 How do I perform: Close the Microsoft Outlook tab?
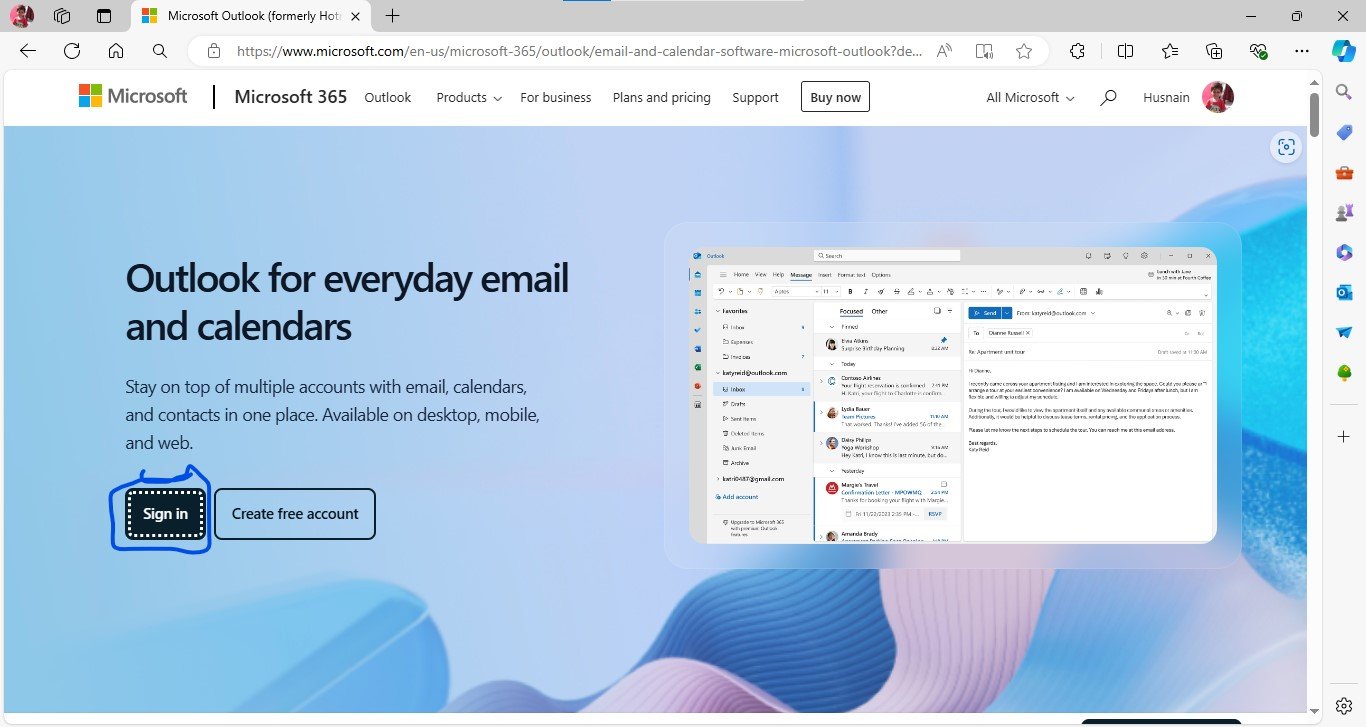(353, 16)
